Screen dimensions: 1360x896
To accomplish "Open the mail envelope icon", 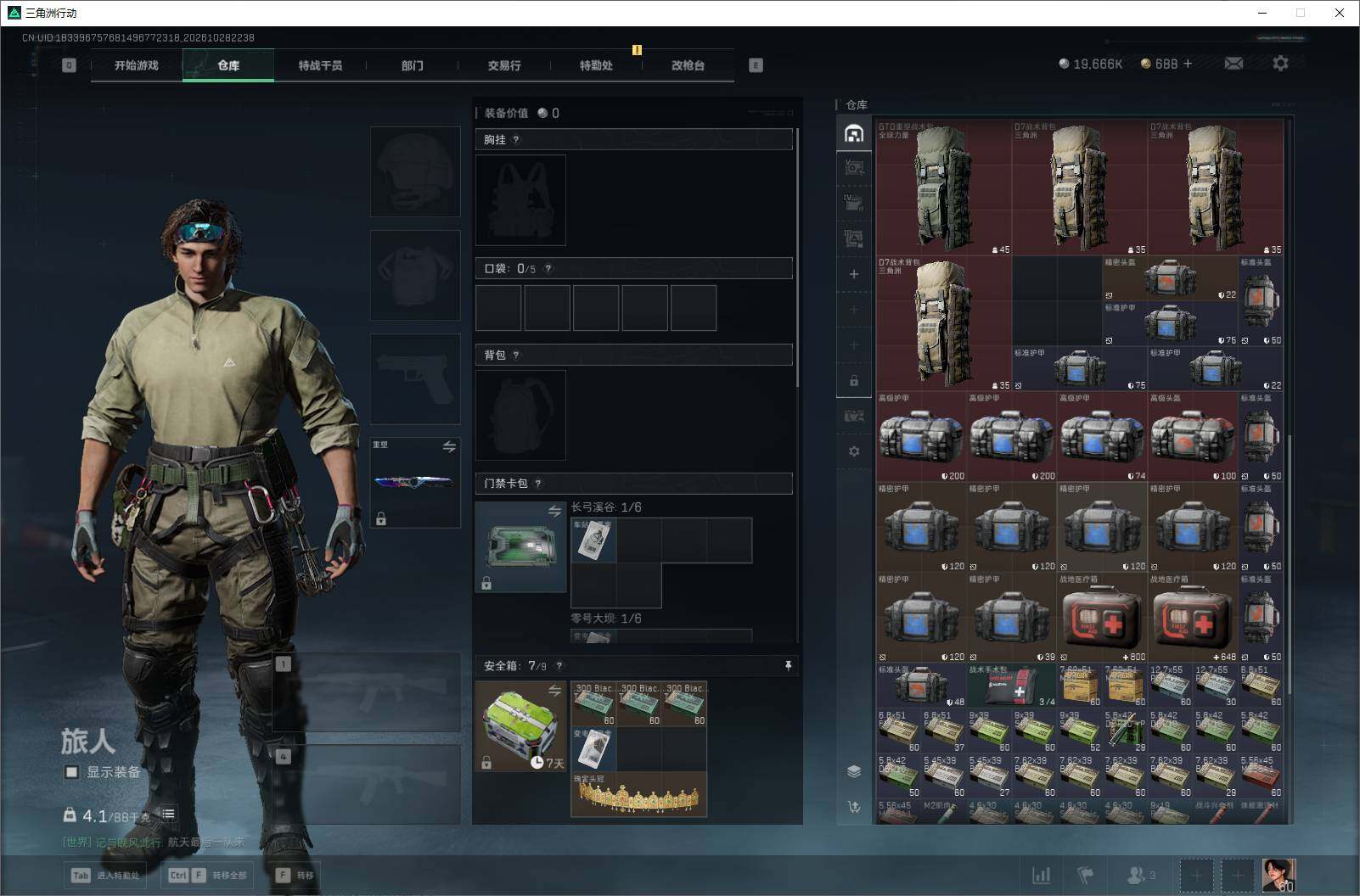I will click(x=1234, y=64).
